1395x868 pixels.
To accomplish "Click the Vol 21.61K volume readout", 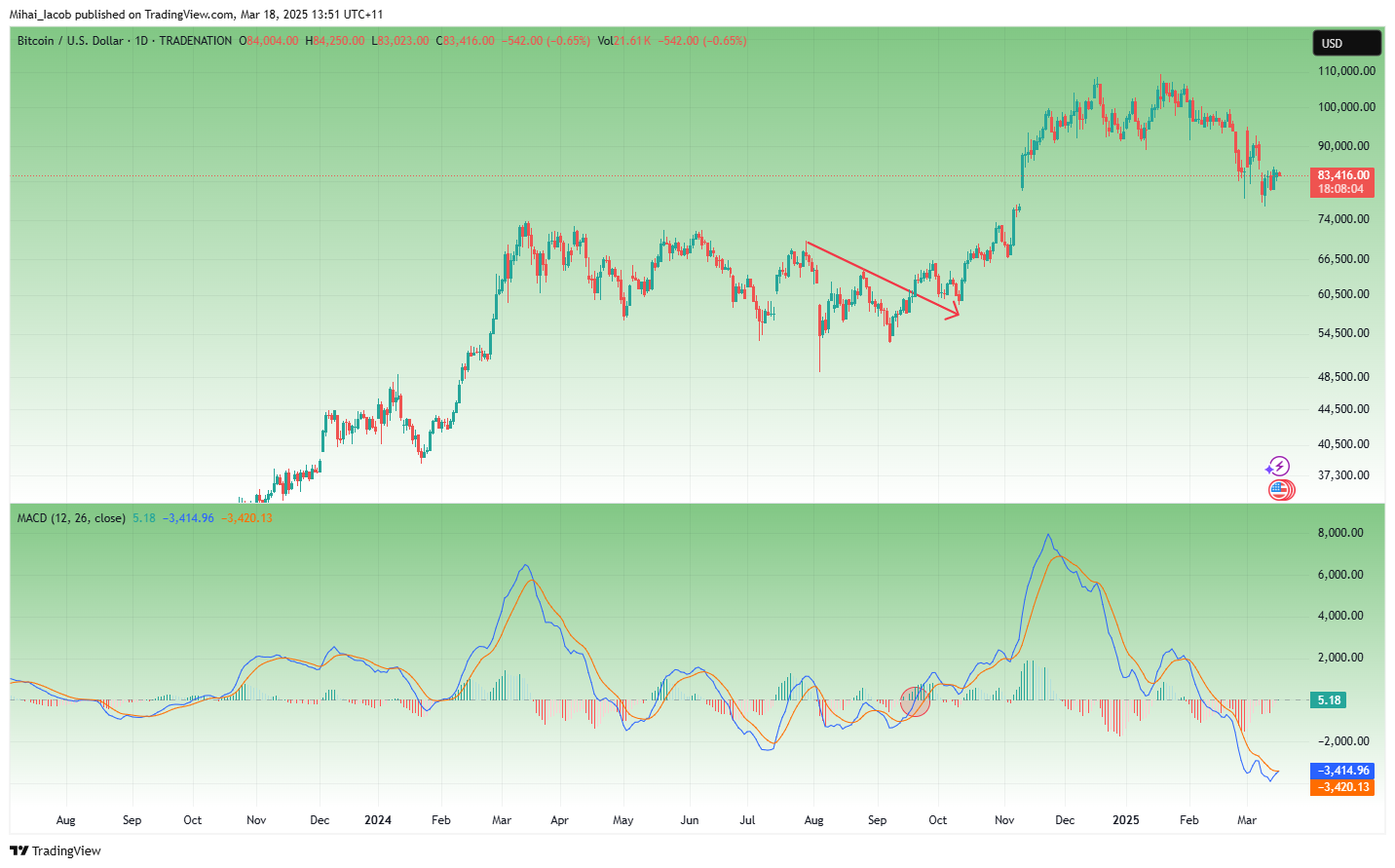I will pyautogui.click(x=623, y=41).
